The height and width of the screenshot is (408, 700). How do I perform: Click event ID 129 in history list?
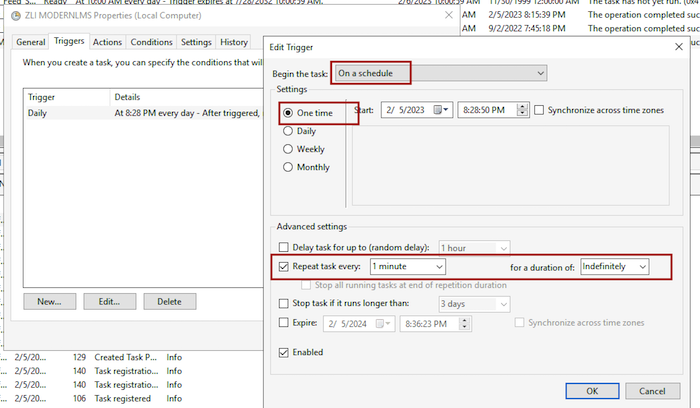pos(79,357)
